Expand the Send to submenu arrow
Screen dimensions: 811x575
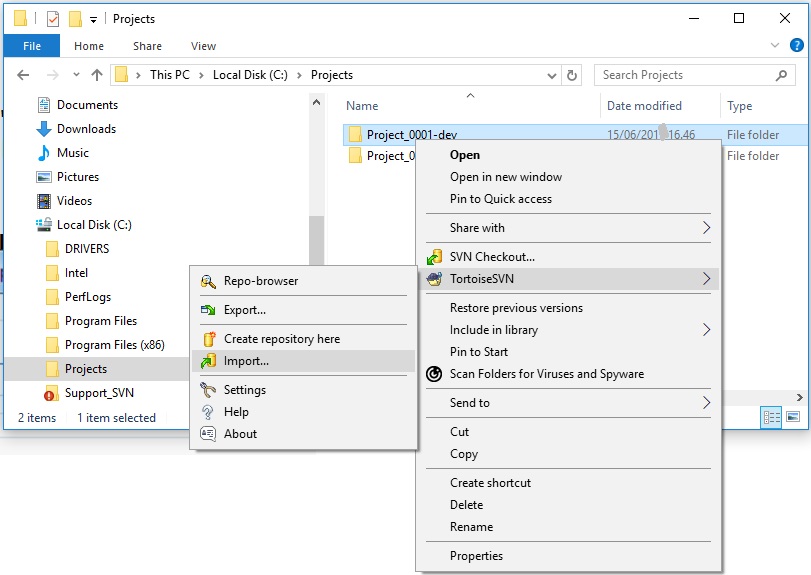coord(707,403)
